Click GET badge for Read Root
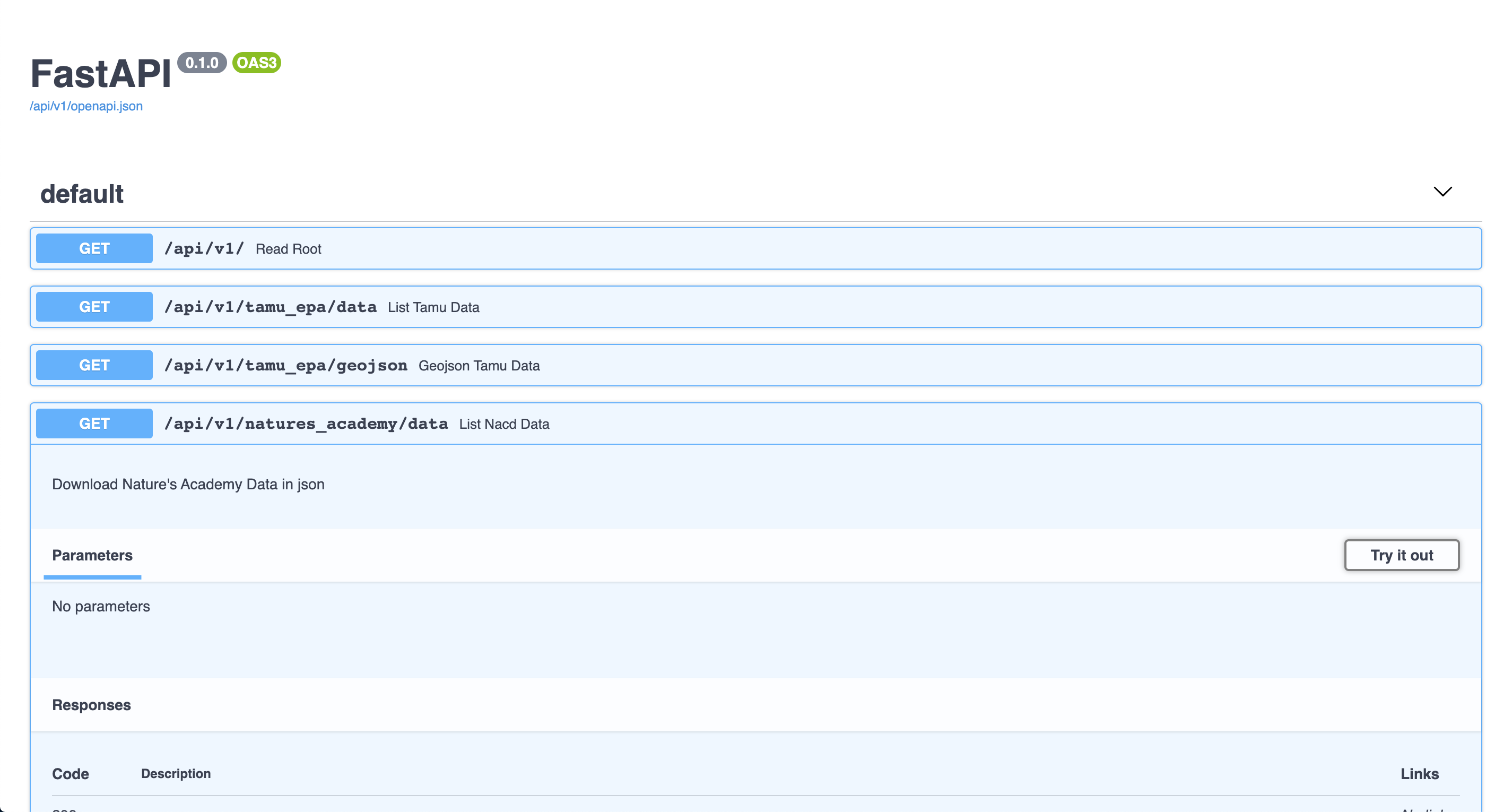Viewport: 1512px width, 812px height. pyautogui.click(x=94, y=248)
